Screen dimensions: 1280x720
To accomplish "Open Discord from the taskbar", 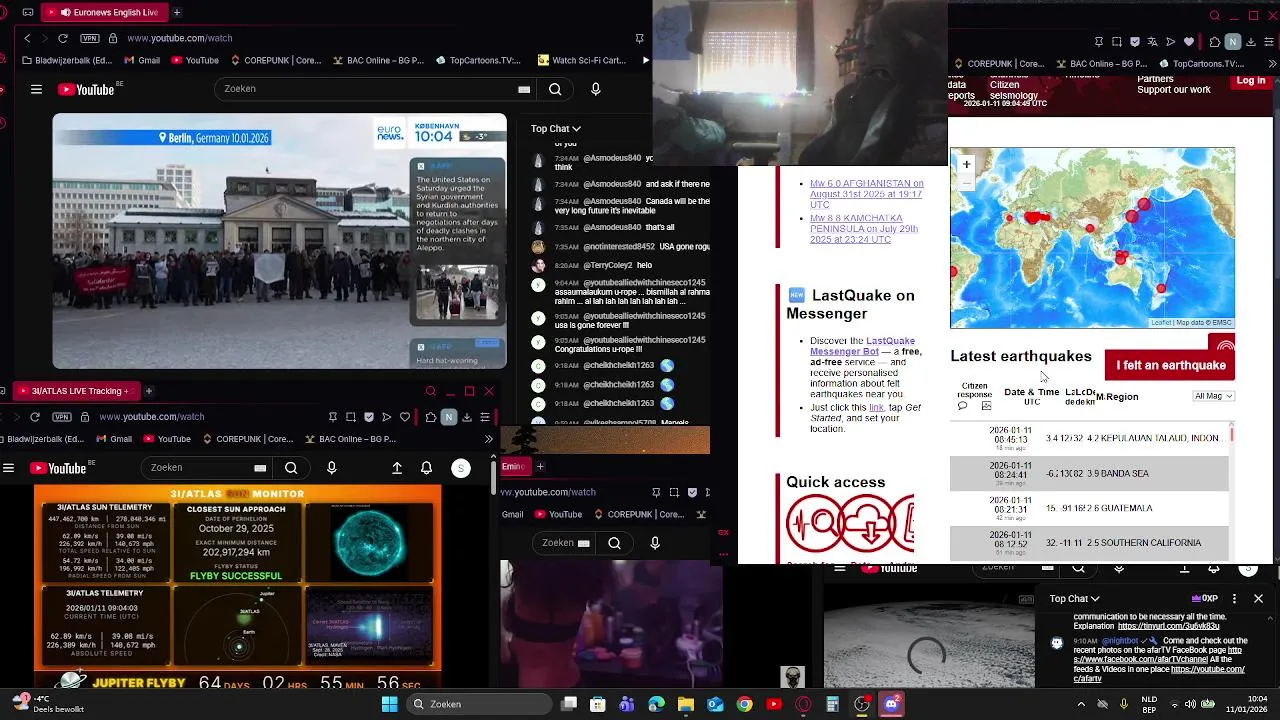I will pyautogui.click(x=891, y=704).
